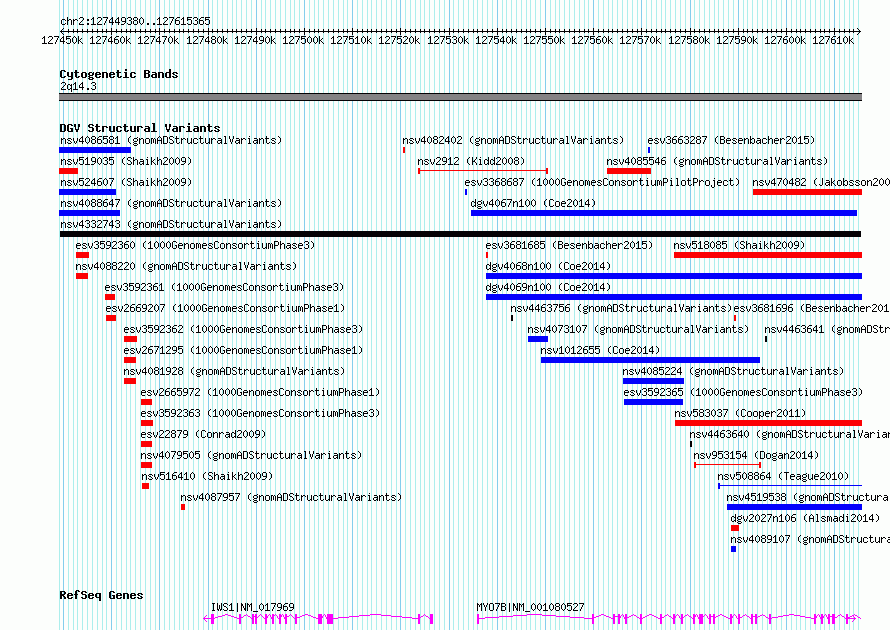Click dgv2027n106 (Alsmadi2014) label

point(805,518)
